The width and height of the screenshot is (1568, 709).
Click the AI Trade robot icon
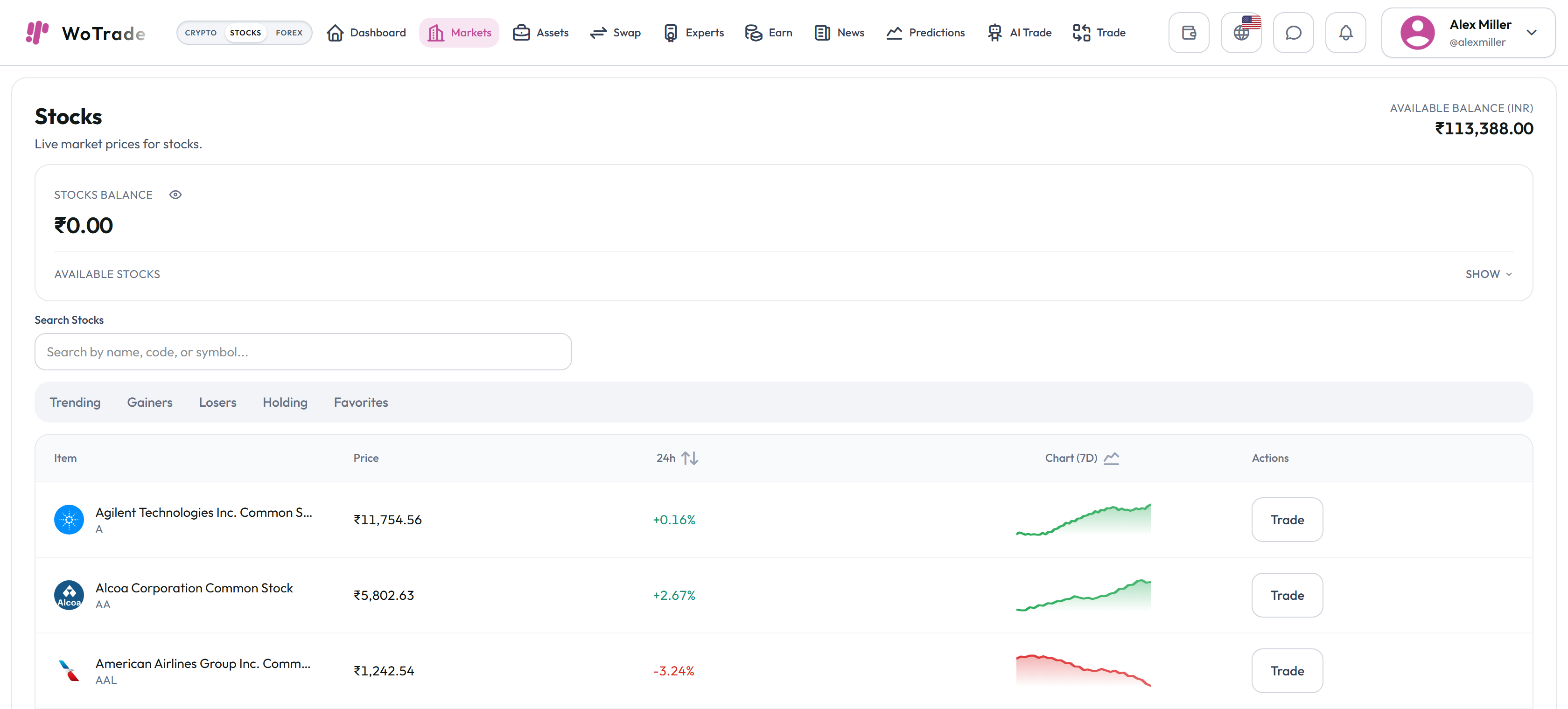coord(994,33)
